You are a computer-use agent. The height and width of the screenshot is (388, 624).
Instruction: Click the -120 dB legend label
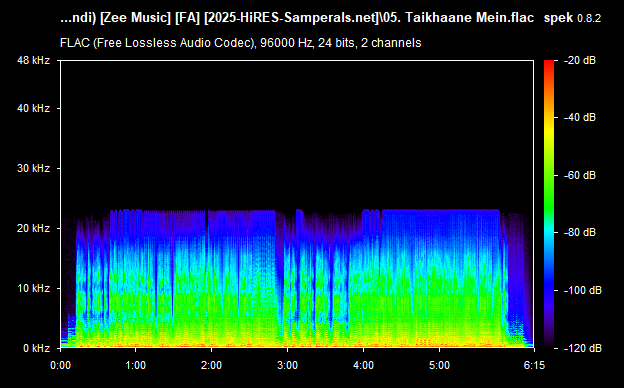point(583,348)
